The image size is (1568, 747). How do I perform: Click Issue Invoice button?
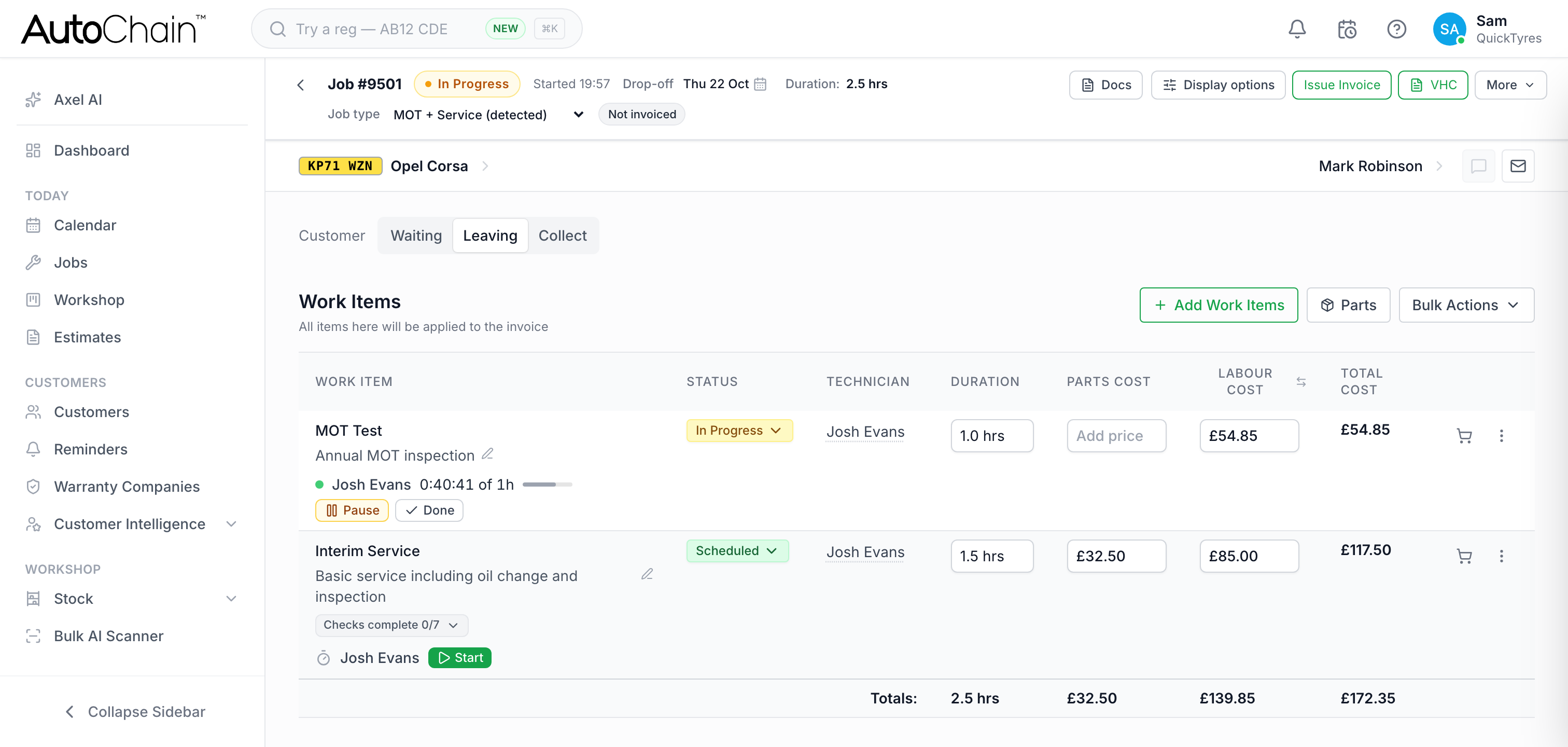[1341, 85]
